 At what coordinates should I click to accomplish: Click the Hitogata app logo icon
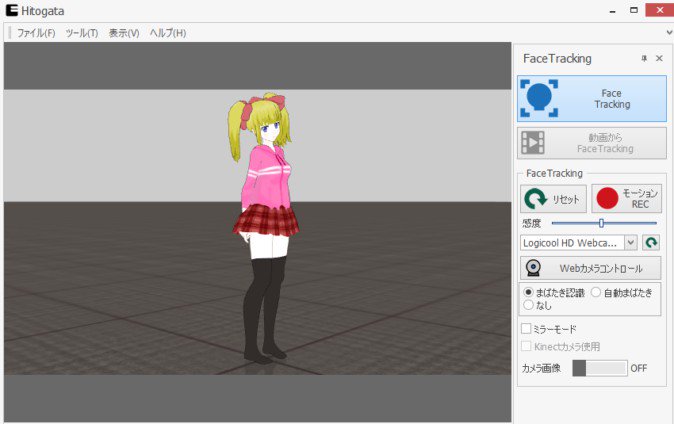pyautogui.click(x=12, y=11)
